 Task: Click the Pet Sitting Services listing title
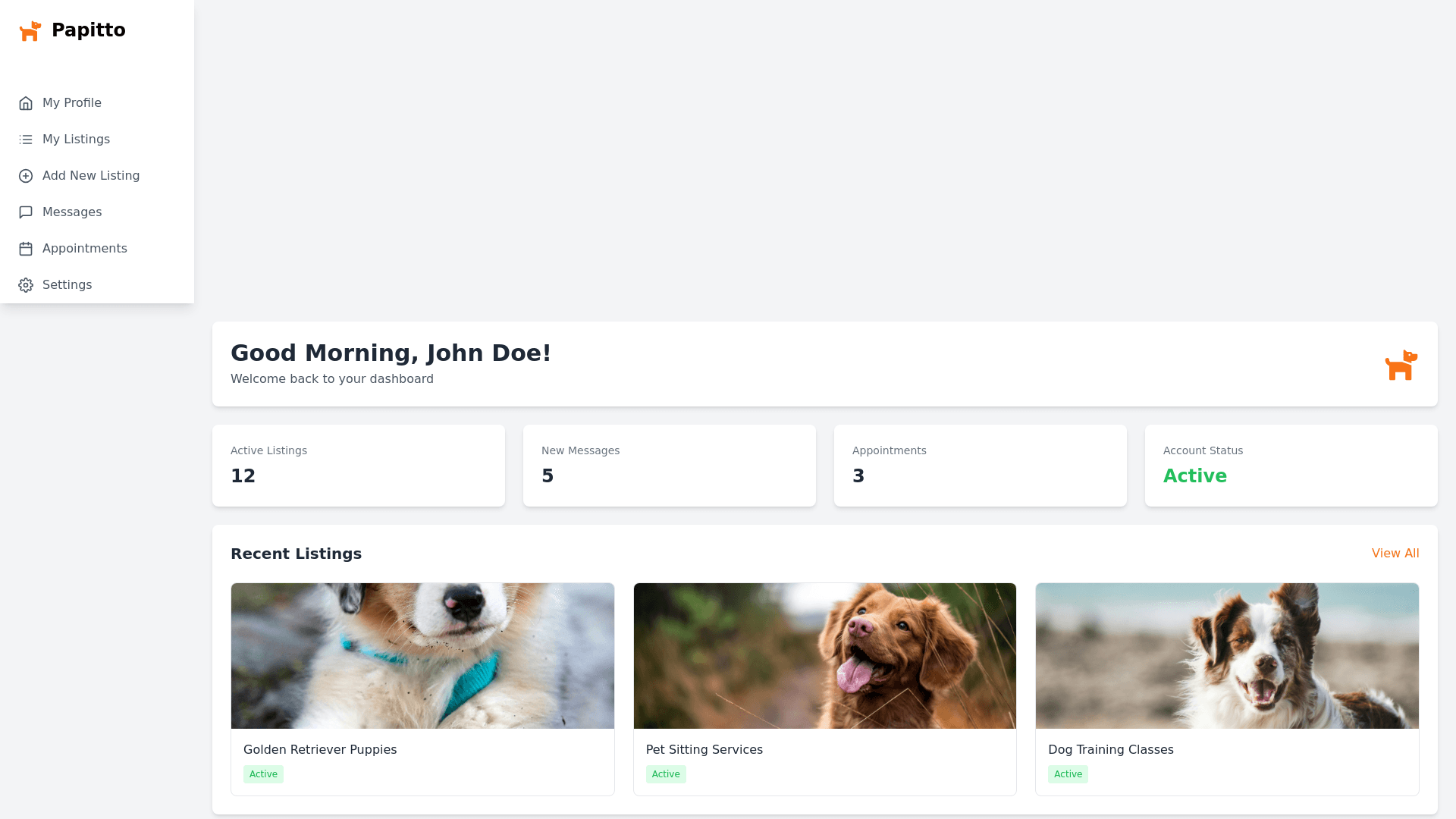tap(704, 749)
